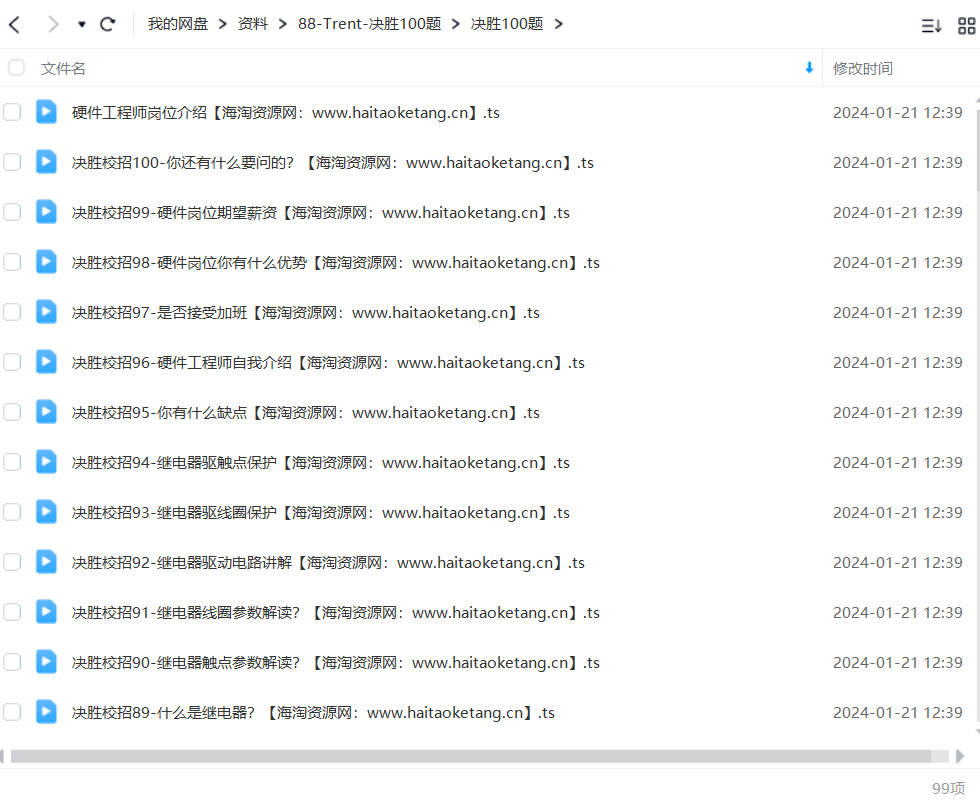Click the horizontal scrollbar thumb
Screen dimensions: 980x802
(x=471, y=756)
